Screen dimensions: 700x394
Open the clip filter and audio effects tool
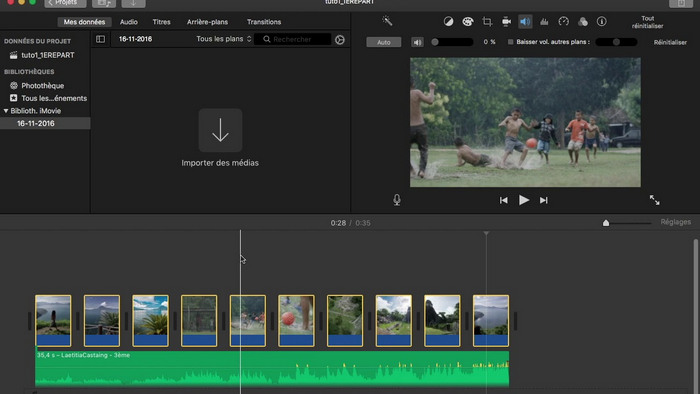pos(583,21)
